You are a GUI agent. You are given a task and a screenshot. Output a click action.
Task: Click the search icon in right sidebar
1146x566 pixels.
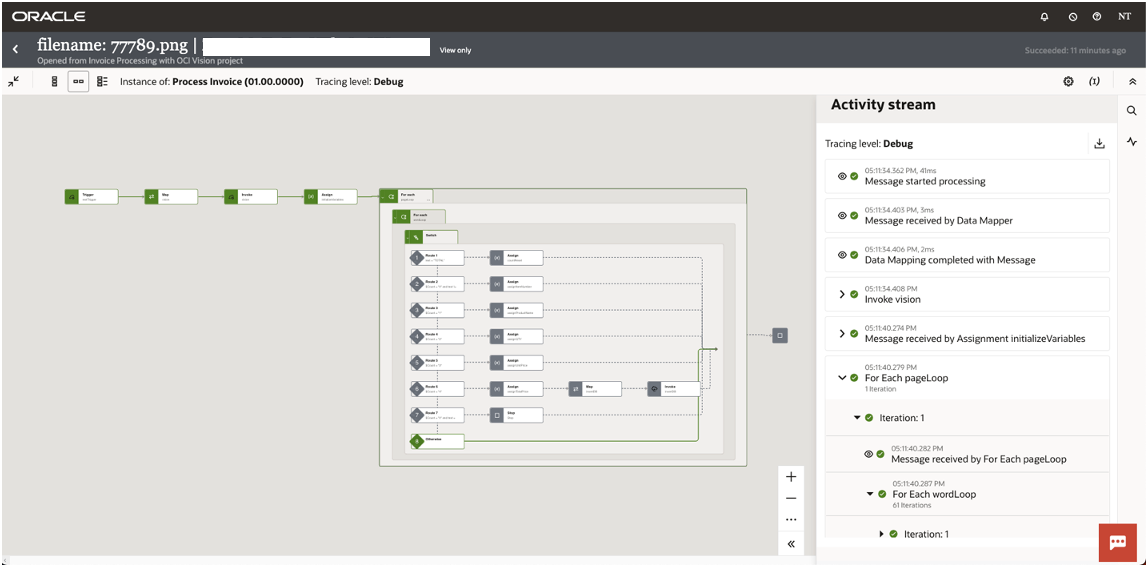tap(1132, 111)
